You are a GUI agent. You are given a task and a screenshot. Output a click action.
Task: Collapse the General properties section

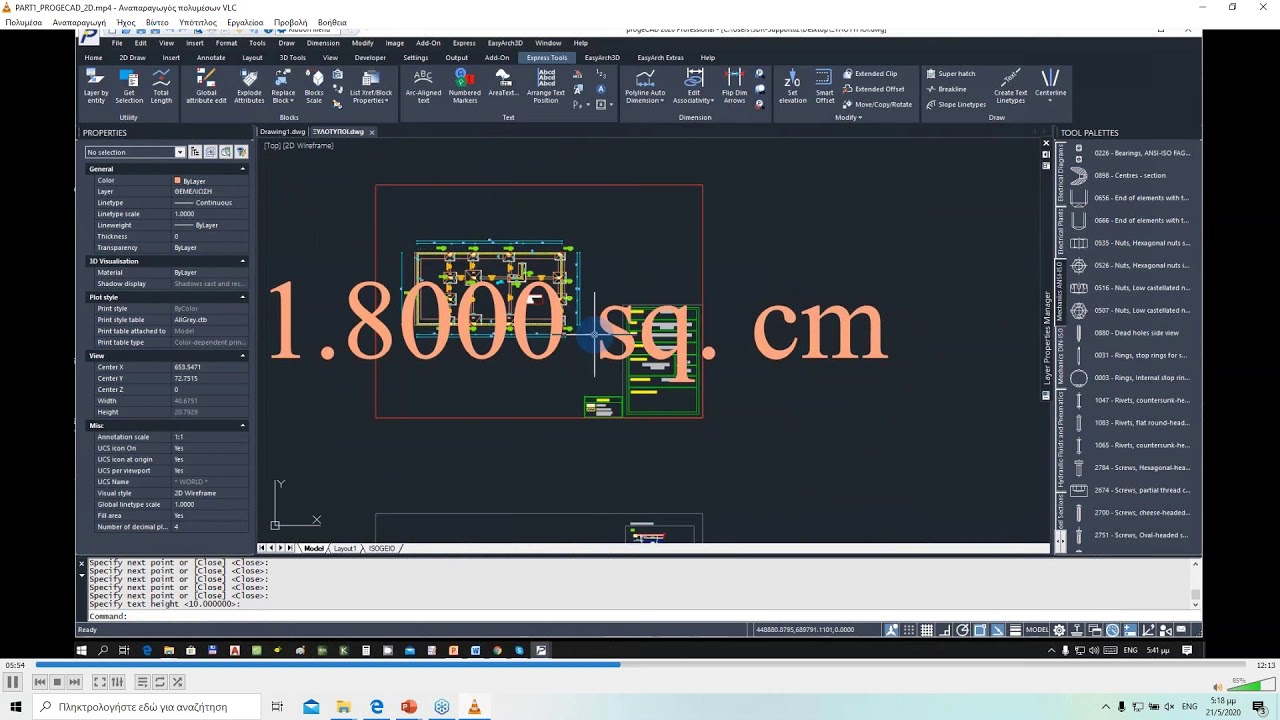(243, 169)
